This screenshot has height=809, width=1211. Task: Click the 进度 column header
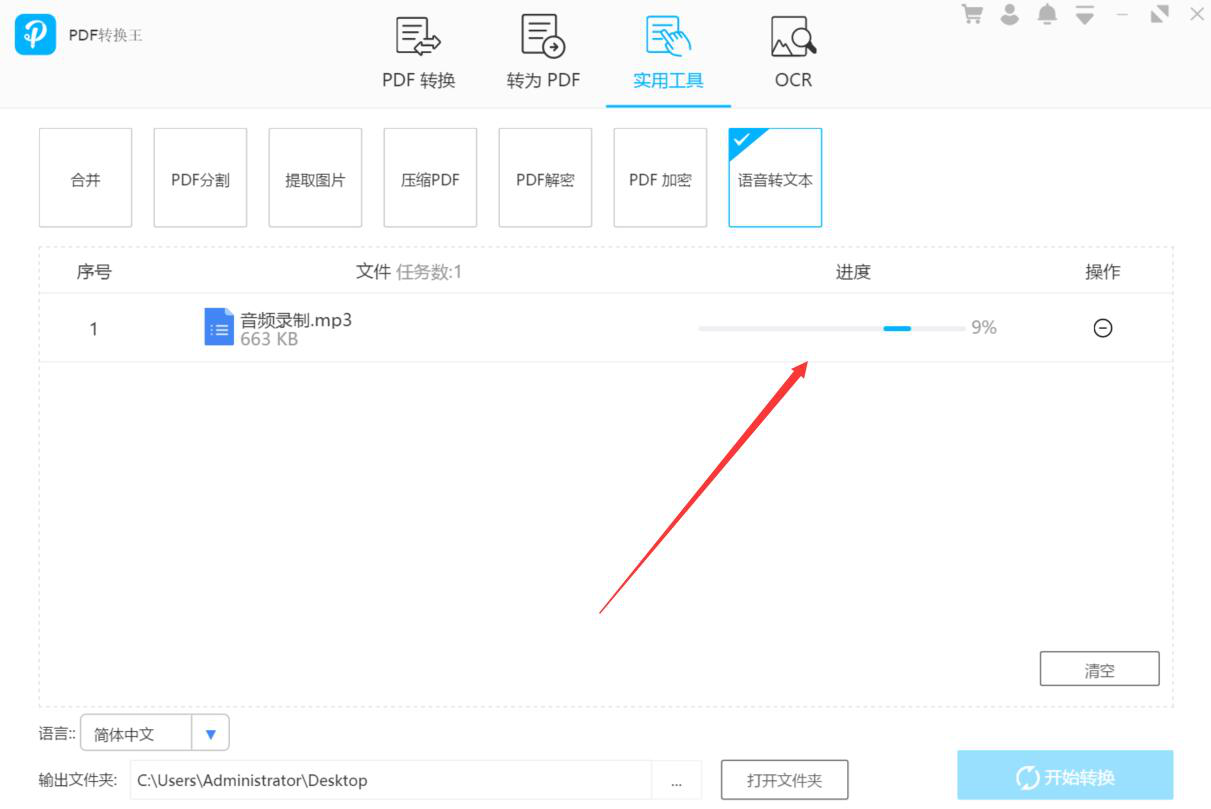[853, 271]
